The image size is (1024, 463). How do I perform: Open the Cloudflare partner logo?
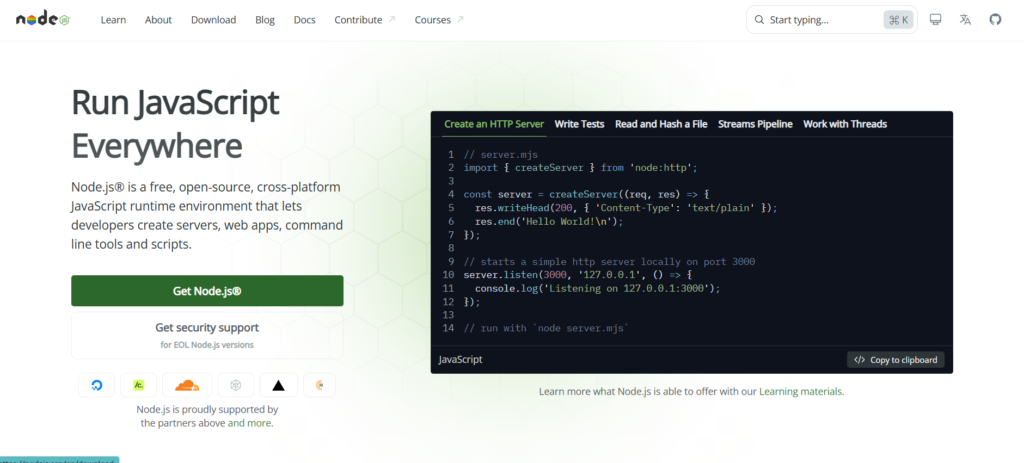(x=187, y=385)
